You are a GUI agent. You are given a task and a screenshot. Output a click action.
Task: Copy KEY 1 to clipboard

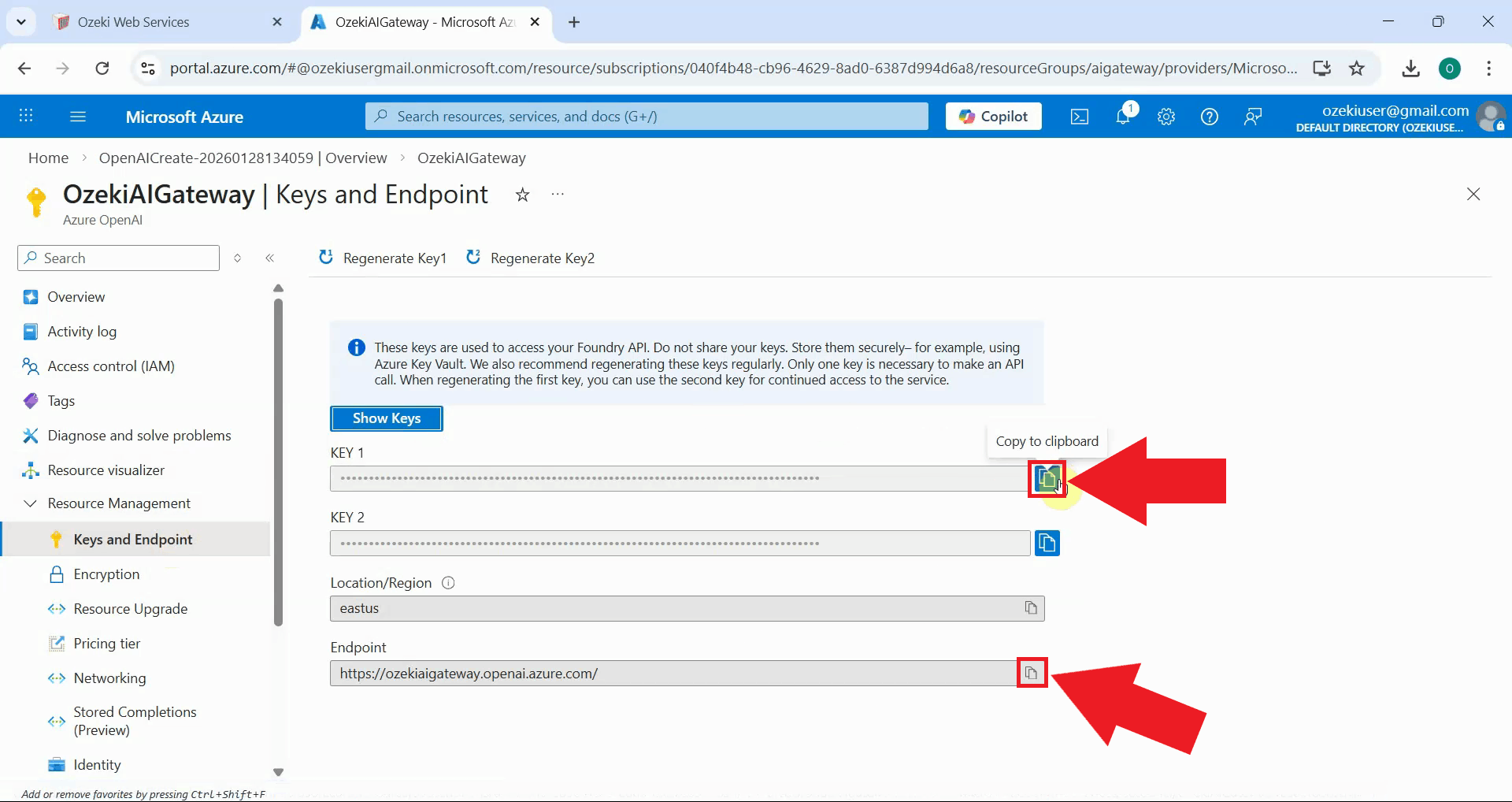(x=1046, y=477)
